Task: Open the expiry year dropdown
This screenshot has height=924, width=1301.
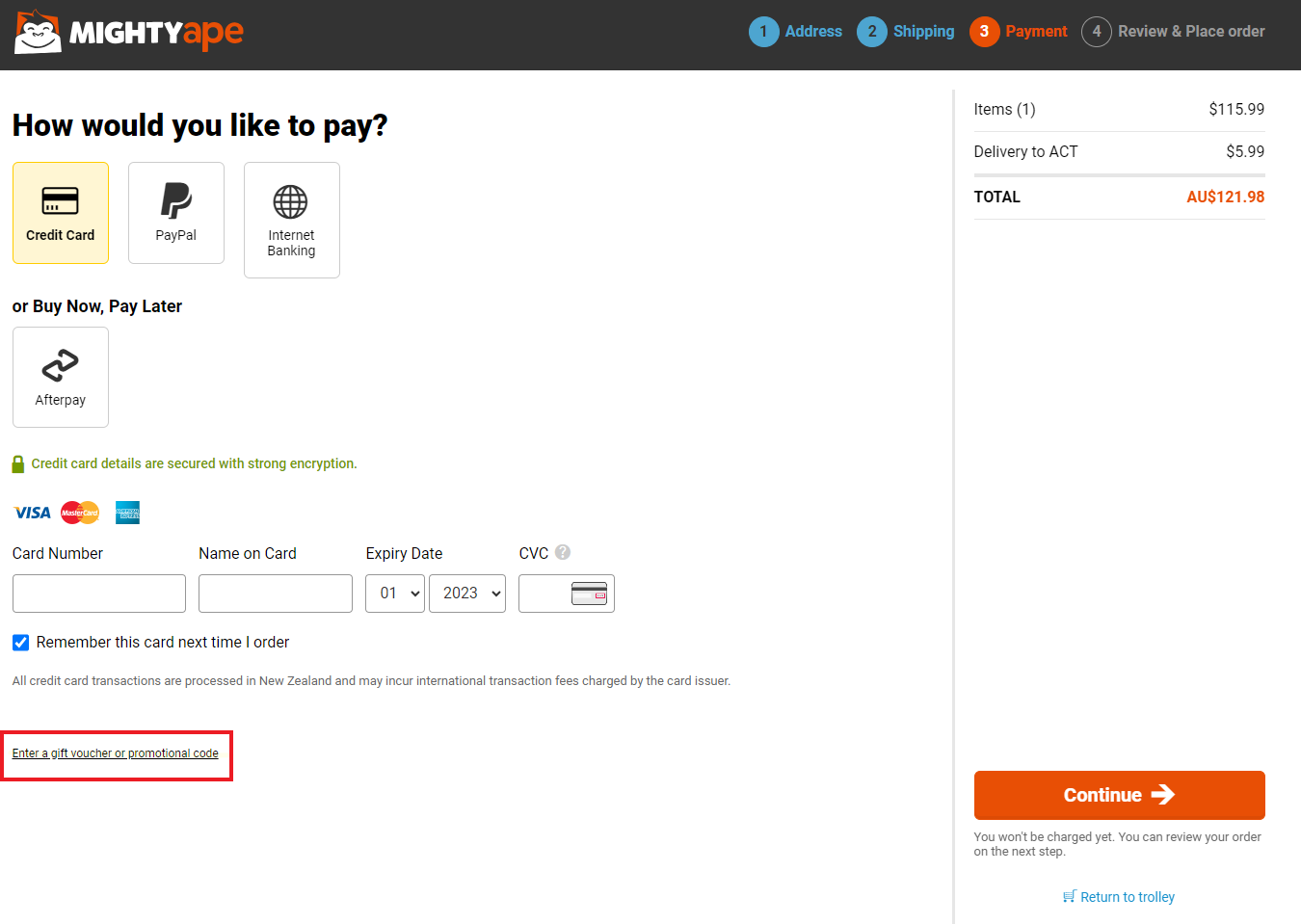Action: 467,594
